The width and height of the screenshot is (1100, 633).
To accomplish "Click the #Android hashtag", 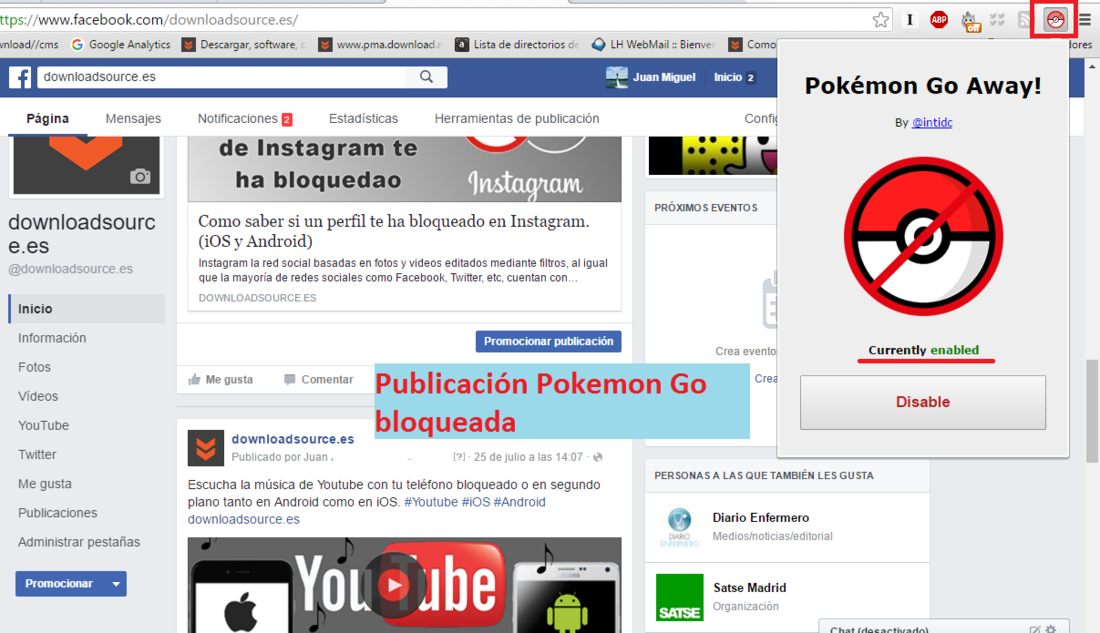I will 519,502.
